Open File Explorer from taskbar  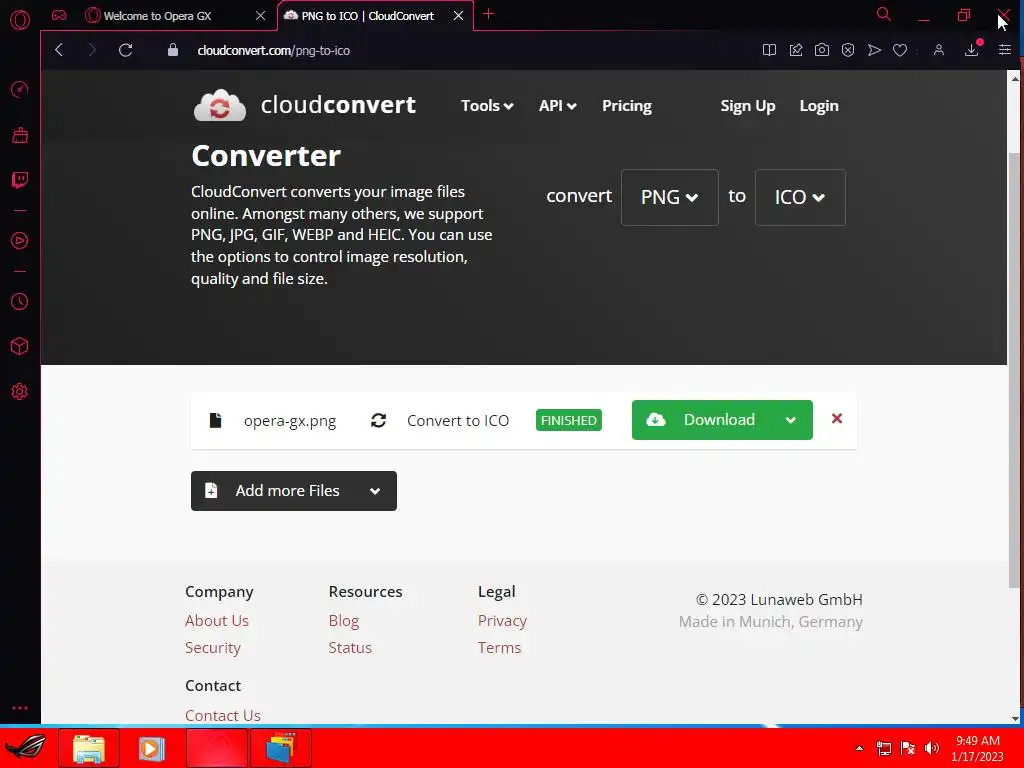tap(89, 748)
